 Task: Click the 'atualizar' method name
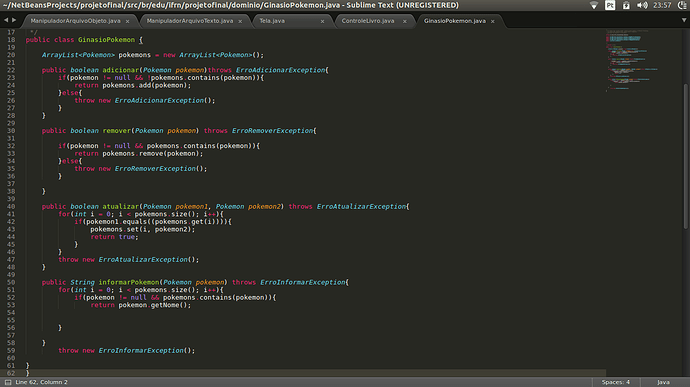point(121,206)
